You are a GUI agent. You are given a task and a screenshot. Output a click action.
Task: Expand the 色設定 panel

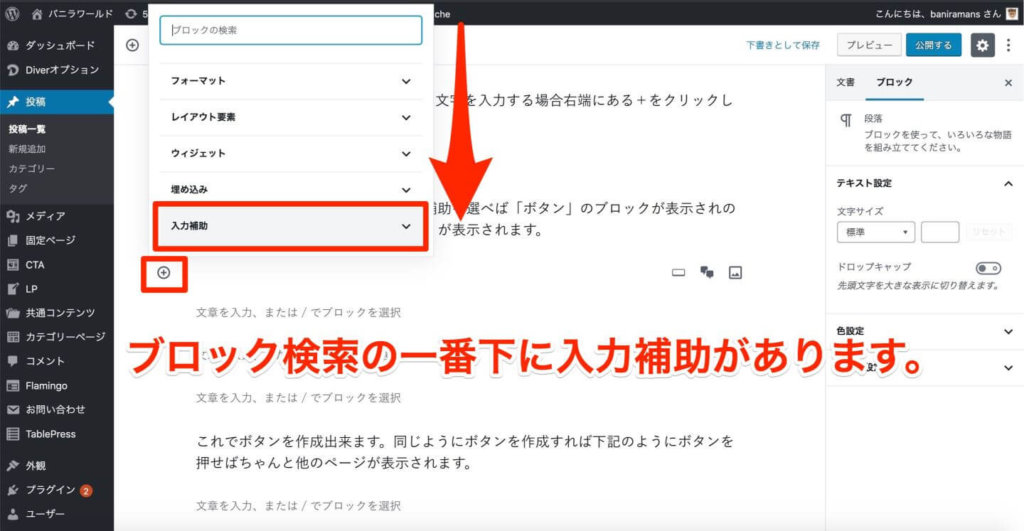(925, 332)
